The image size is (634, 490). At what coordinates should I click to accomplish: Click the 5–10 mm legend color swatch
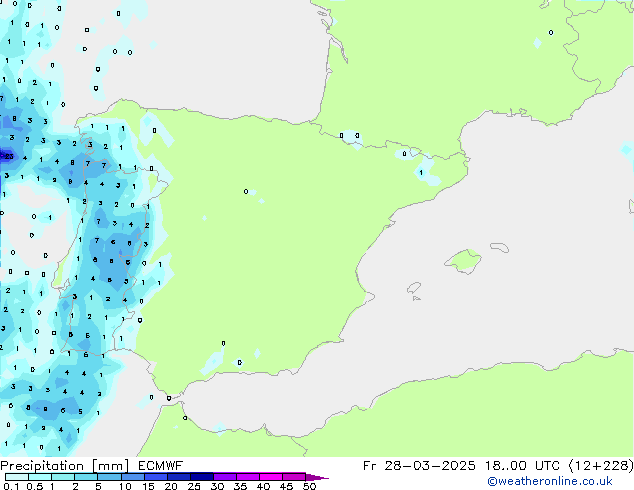(x=109, y=477)
